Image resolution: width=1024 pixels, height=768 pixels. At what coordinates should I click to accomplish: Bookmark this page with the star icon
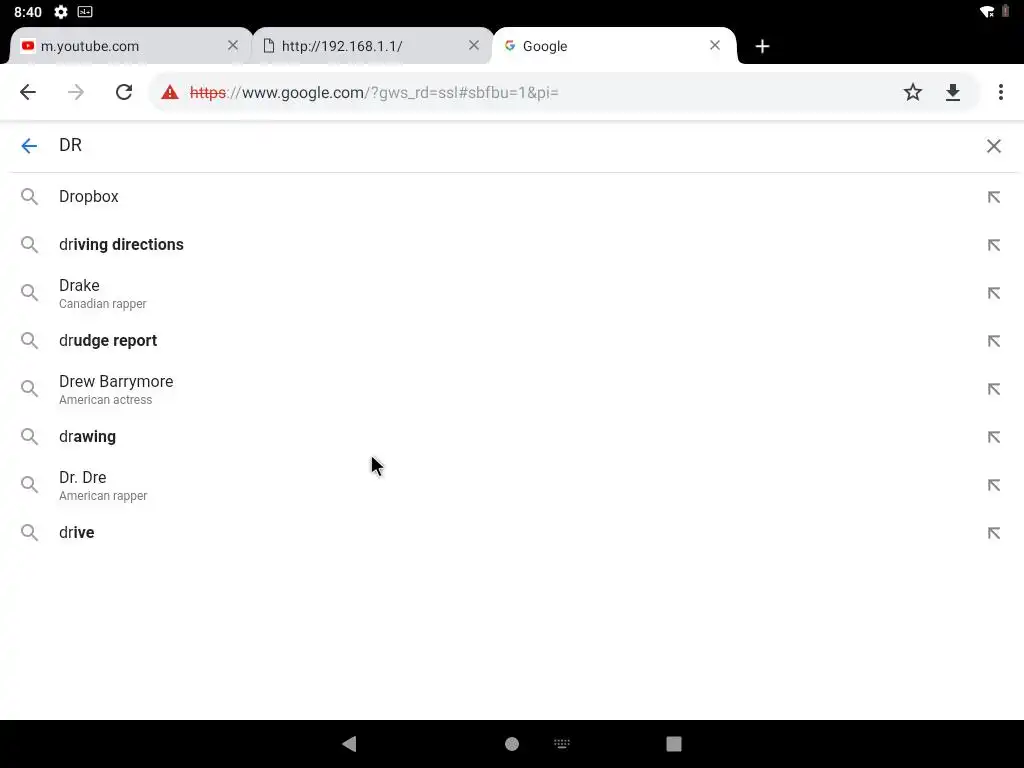tap(913, 92)
